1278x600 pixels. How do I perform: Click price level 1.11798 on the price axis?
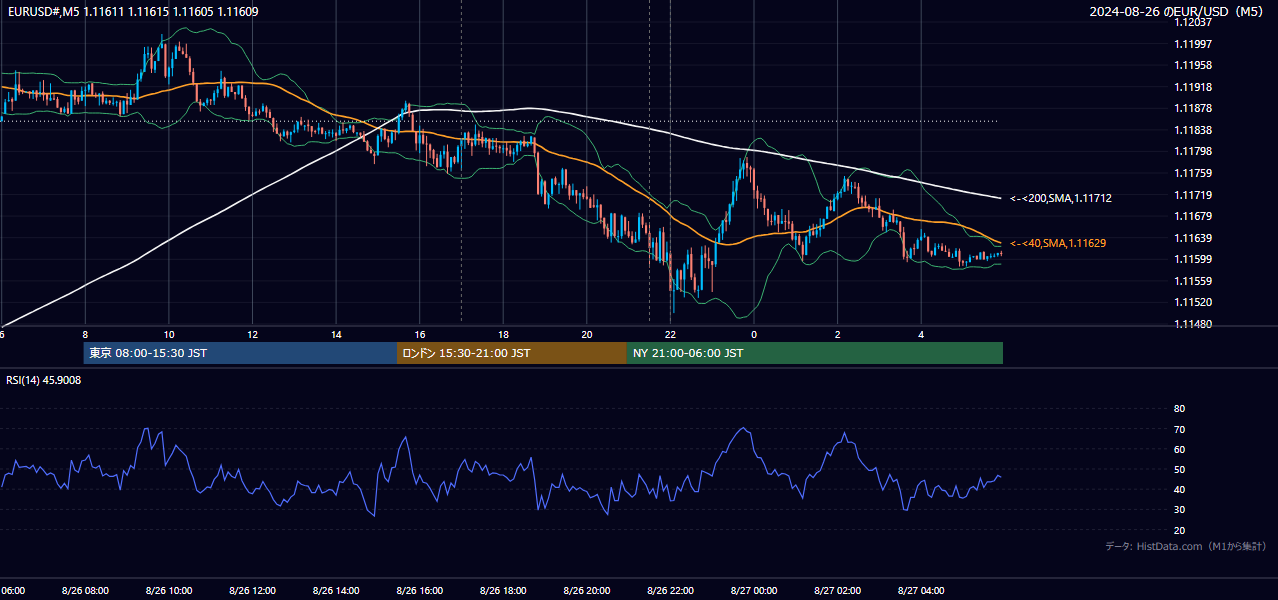pyautogui.click(x=1193, y=152)
